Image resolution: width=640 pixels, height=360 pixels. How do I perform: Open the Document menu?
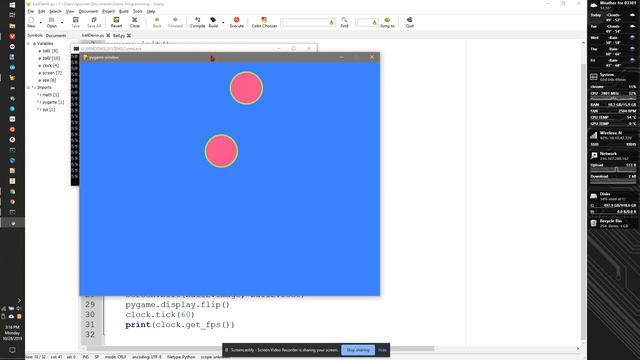pyautogui.click(x=88, y=11)
